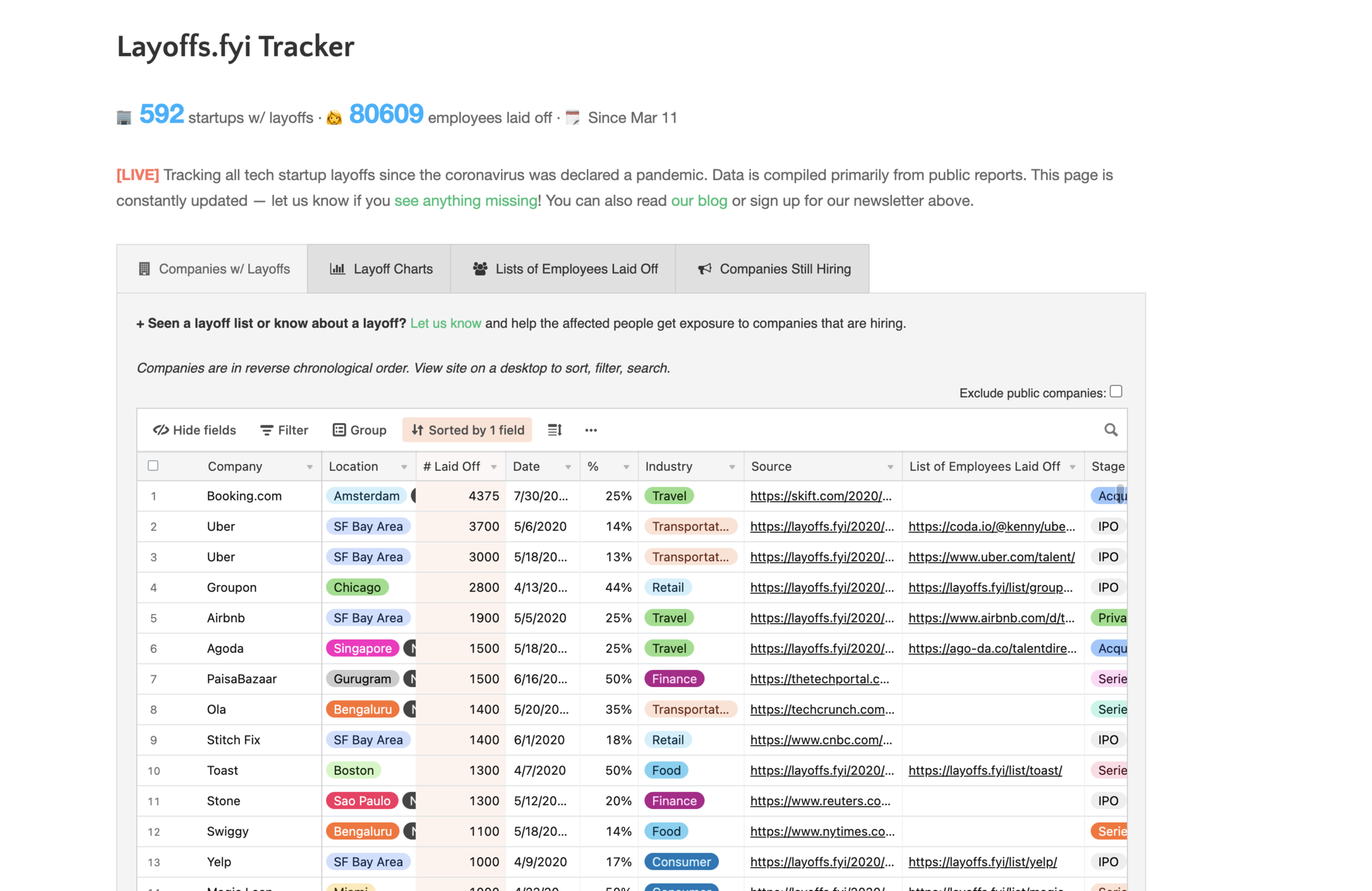The height and width of the screenshot is (891, 1372).
Task: Click the Airbnb row company cell
Action: (226, 618)
